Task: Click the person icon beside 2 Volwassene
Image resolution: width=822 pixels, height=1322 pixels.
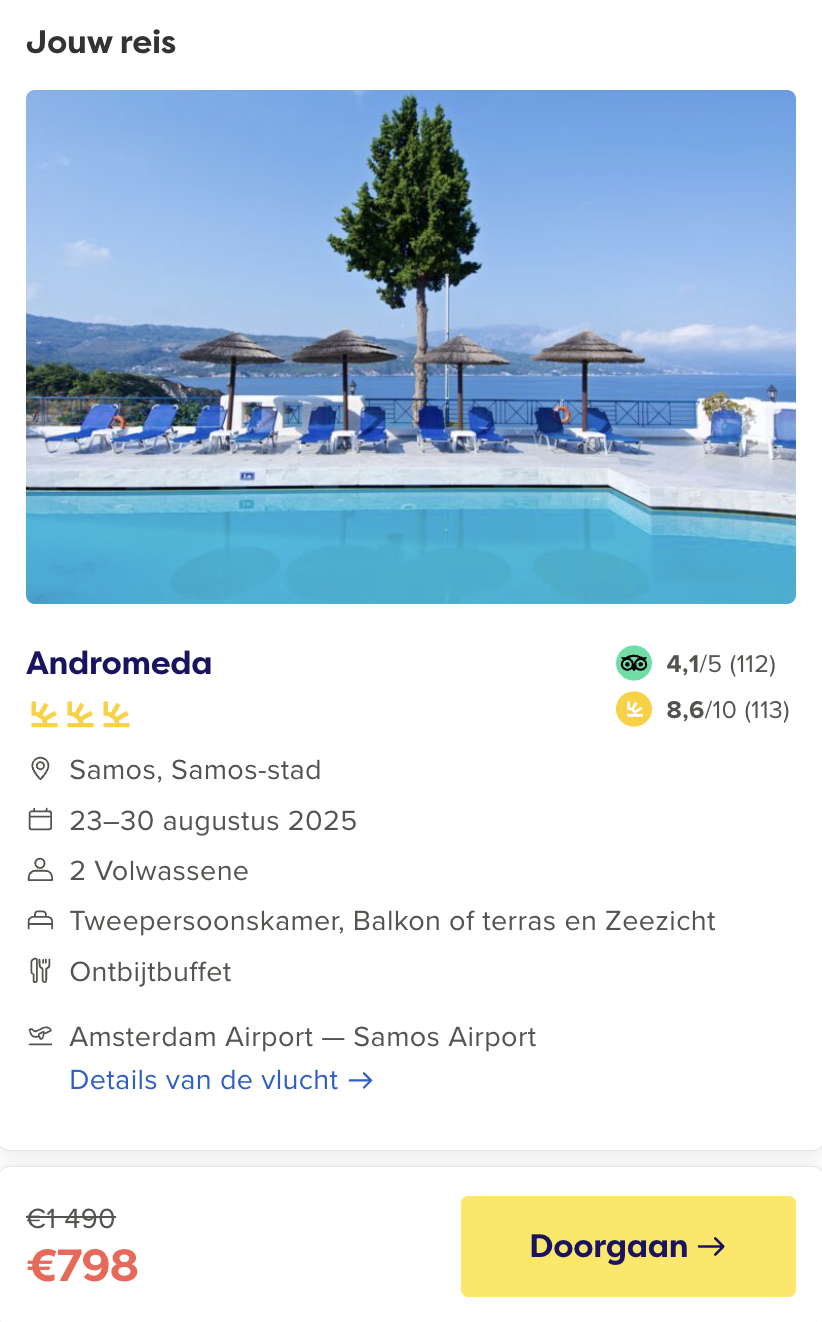Action: point(40,870)
